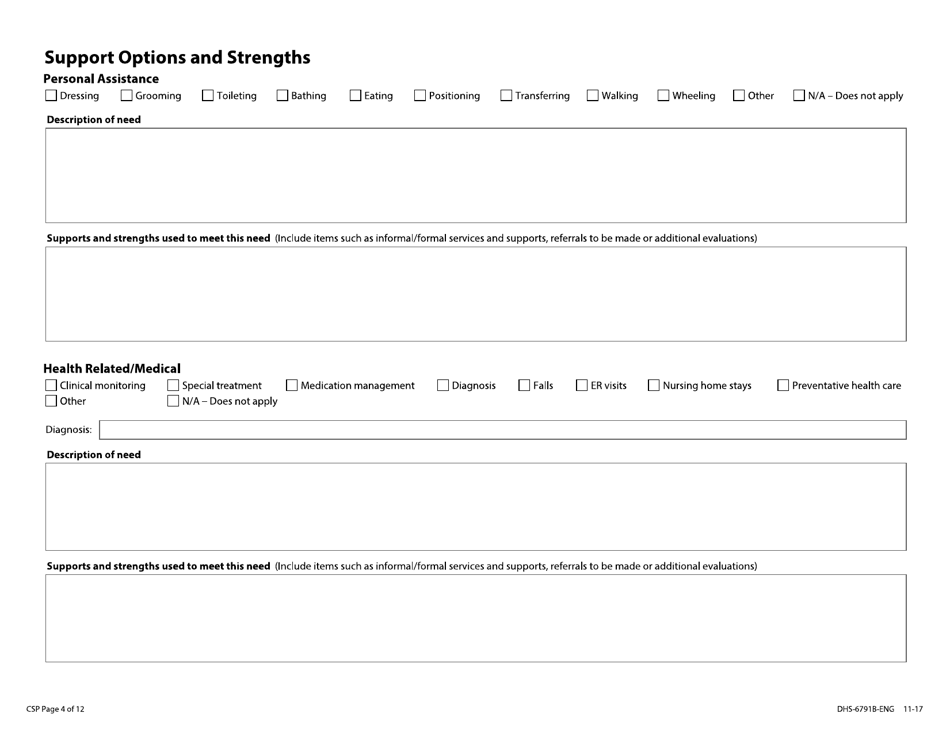
Task: Click the medical supports and strengths box
Action: (474, 617)
